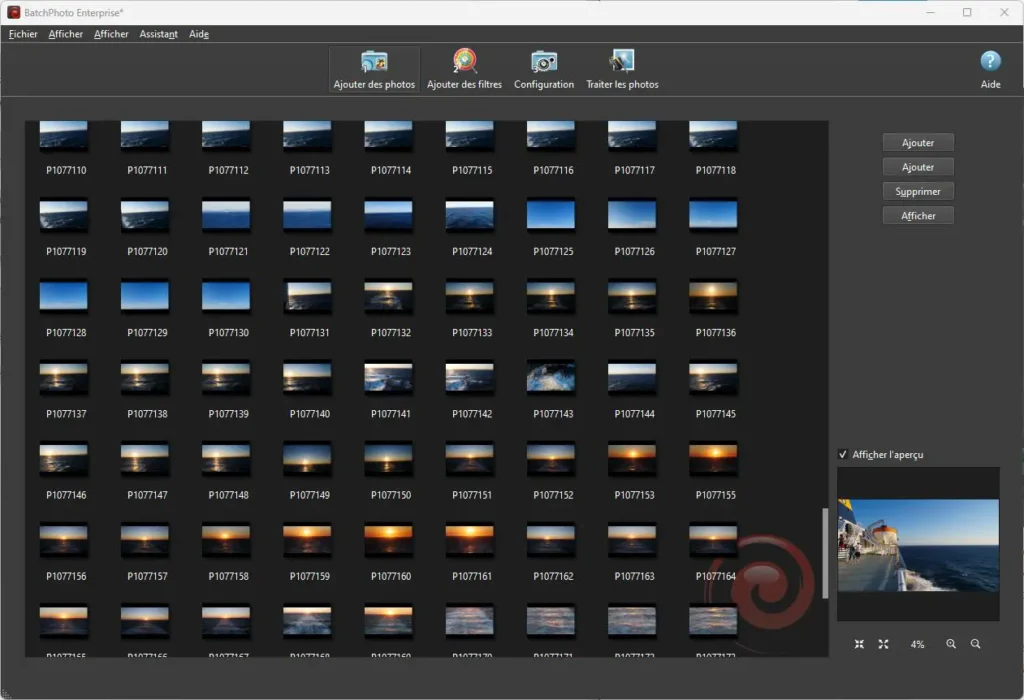Open the Configuration step

[x=544, y=69]
